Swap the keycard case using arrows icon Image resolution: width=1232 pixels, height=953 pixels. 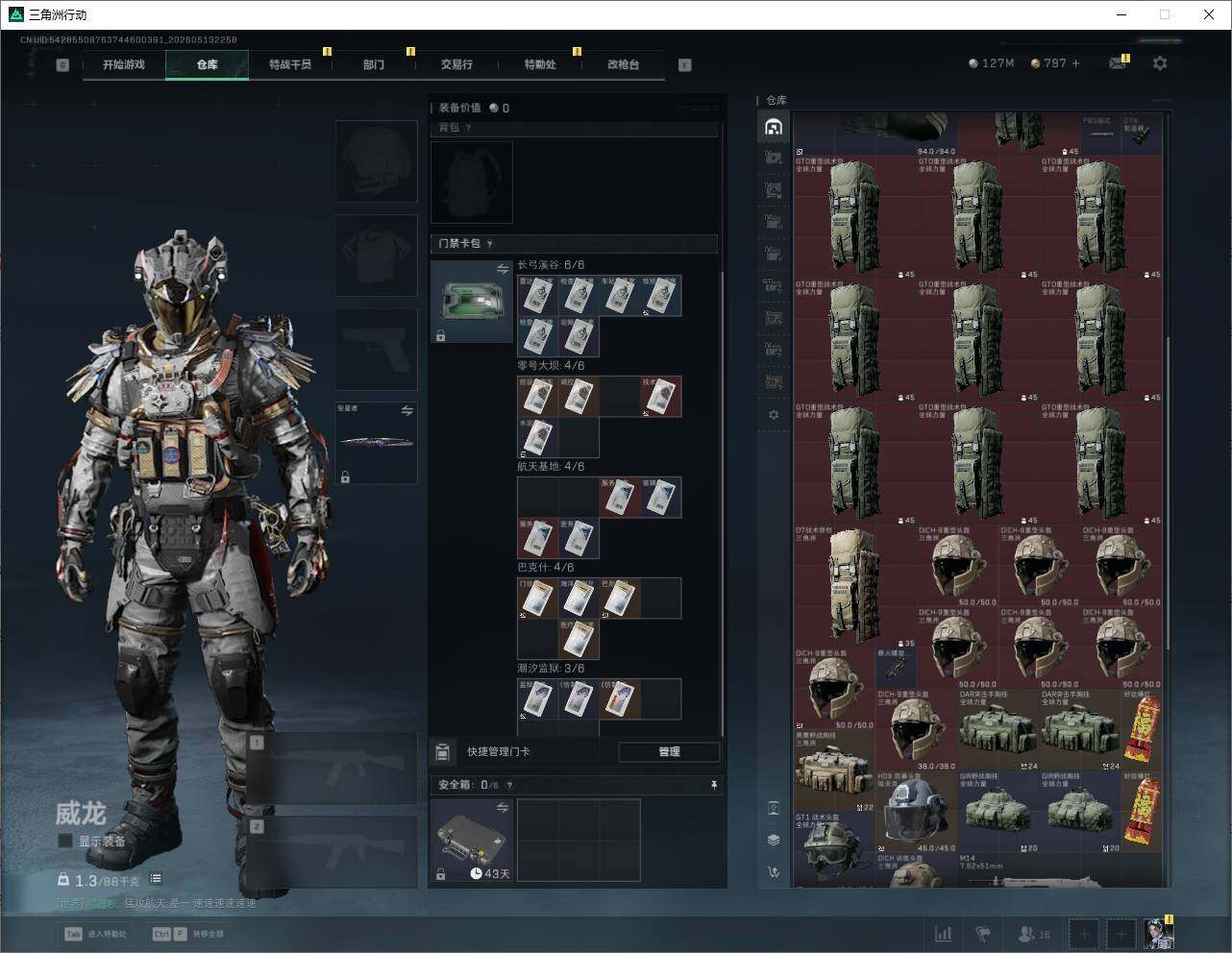point(502,270)
